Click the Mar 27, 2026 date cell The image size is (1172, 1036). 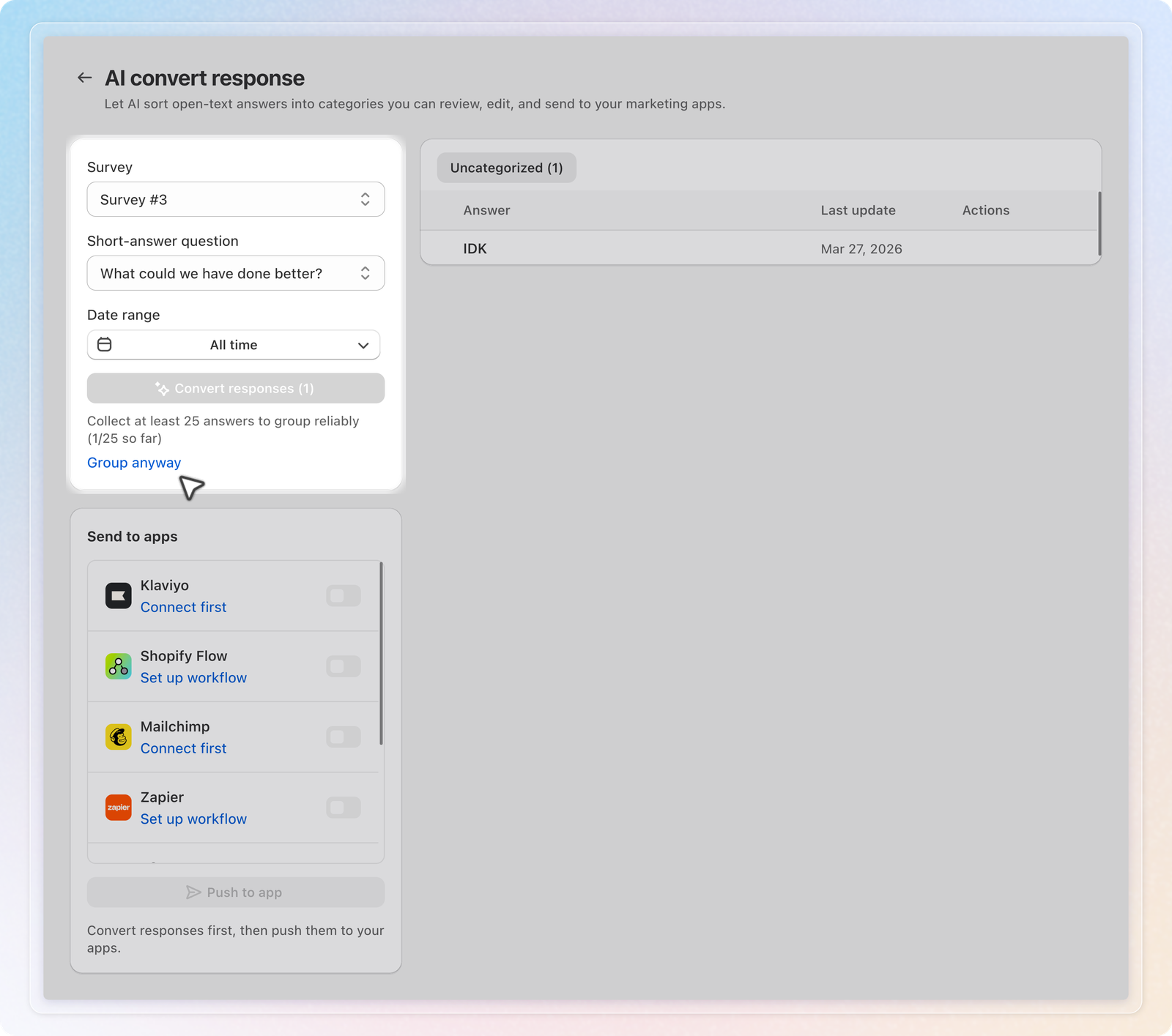click(861, 249)
